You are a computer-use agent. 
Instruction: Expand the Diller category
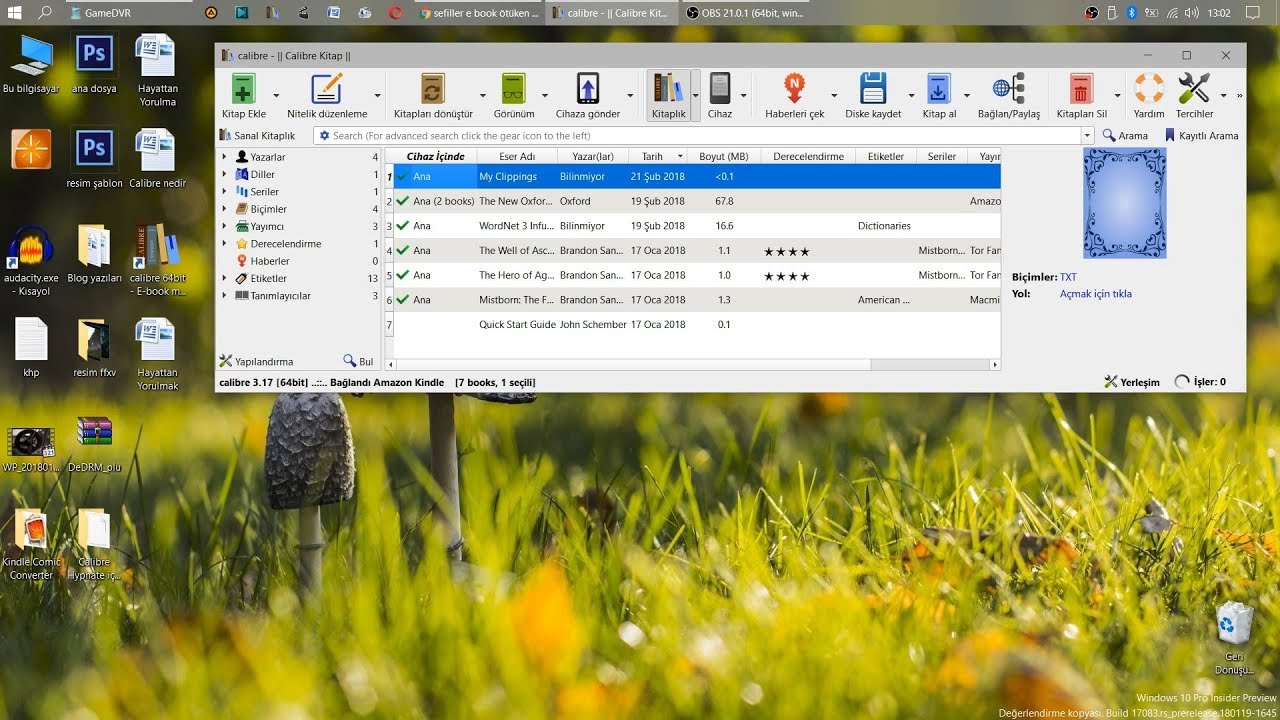coord(225,174)
